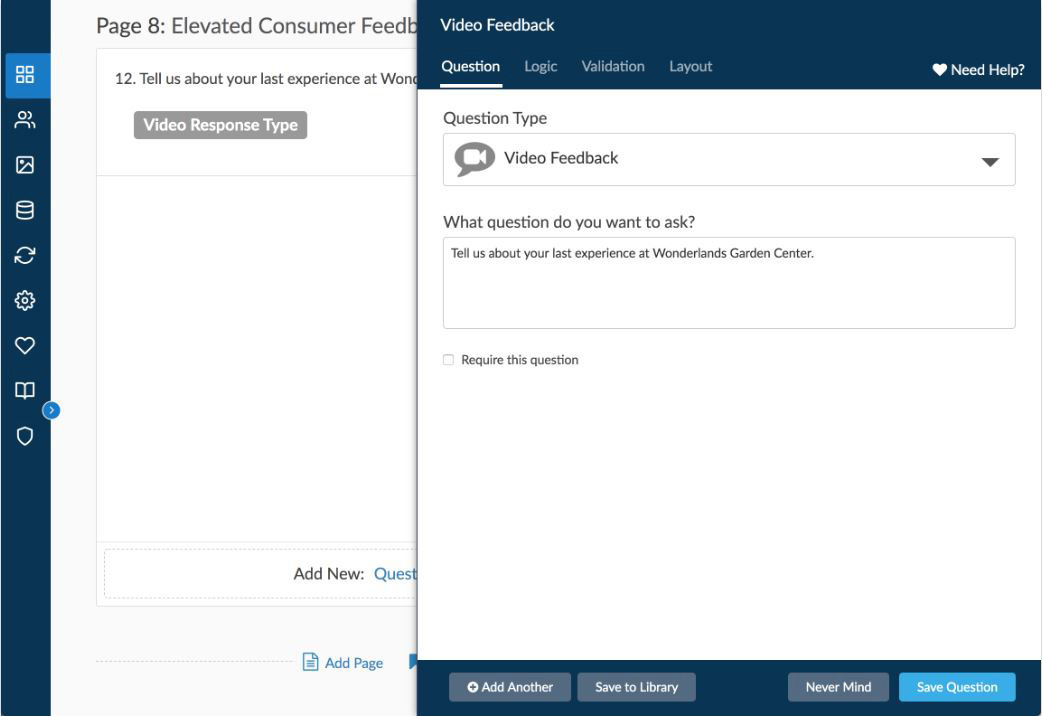Enable the Require this question checkbox
Image resolution: width=1042 pixels, height=716 pixels.
pos(449,360)
